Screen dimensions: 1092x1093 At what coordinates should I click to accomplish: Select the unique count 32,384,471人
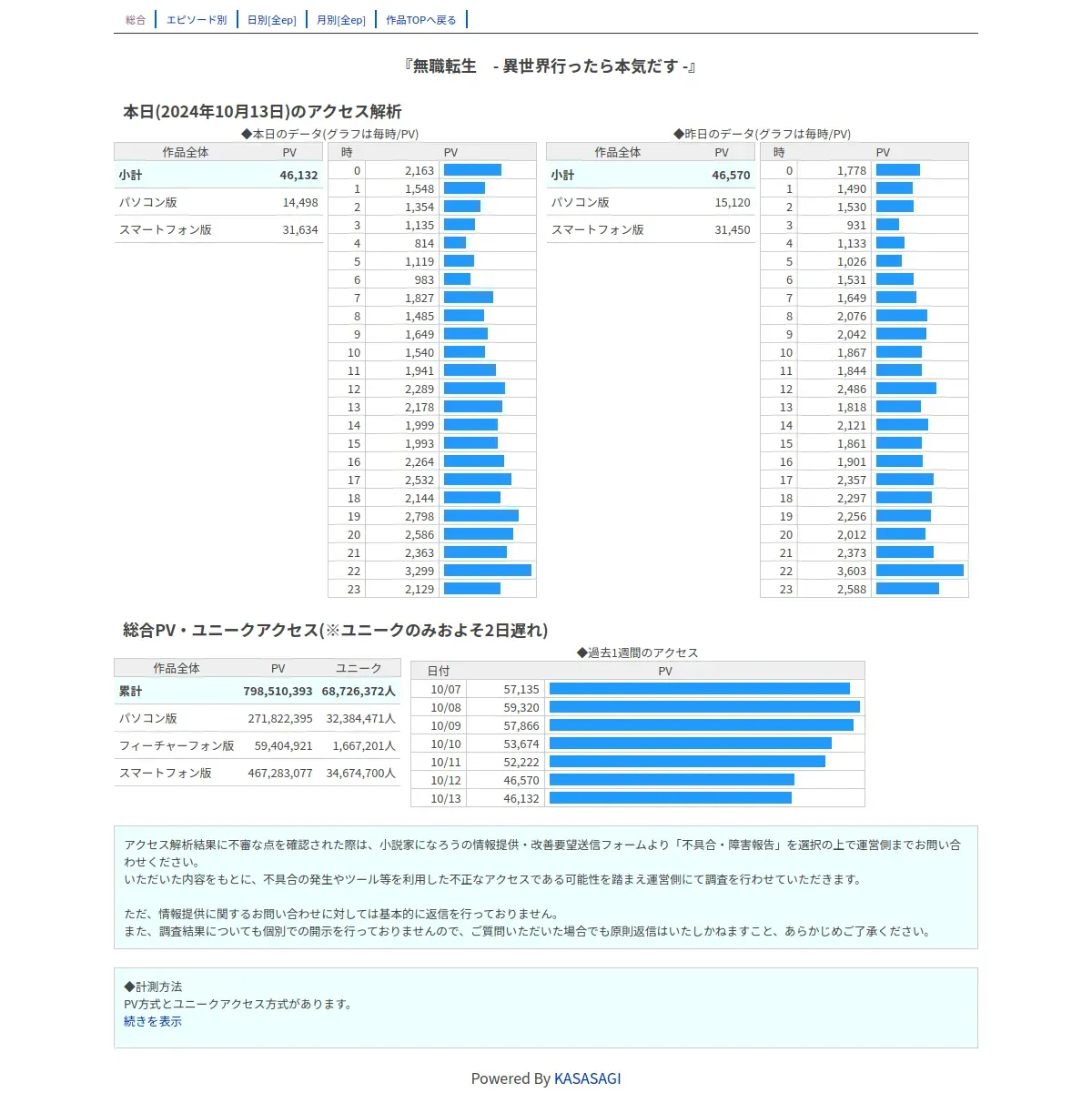(361, 719)
